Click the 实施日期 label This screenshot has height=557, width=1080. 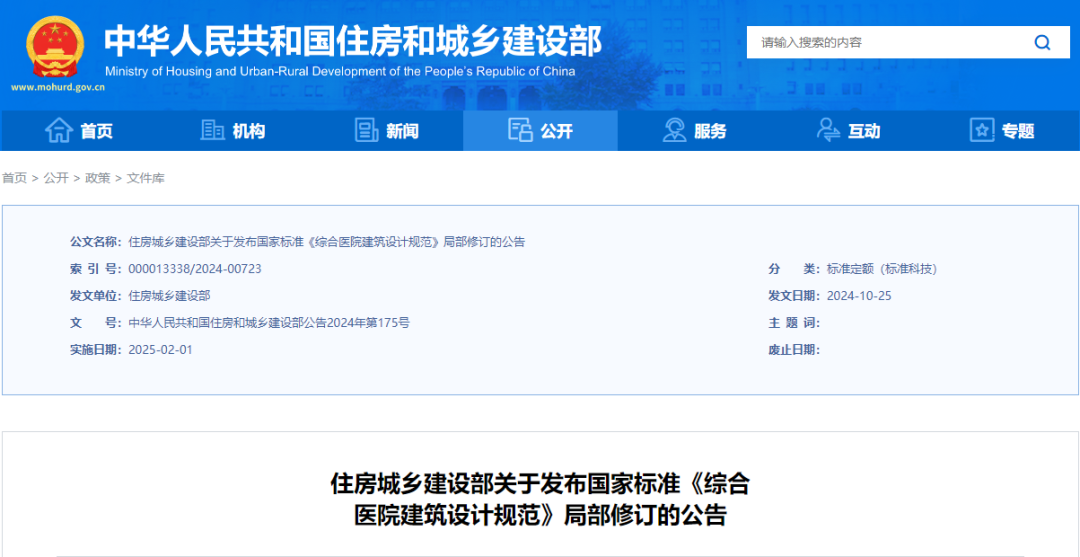(96, 349)
